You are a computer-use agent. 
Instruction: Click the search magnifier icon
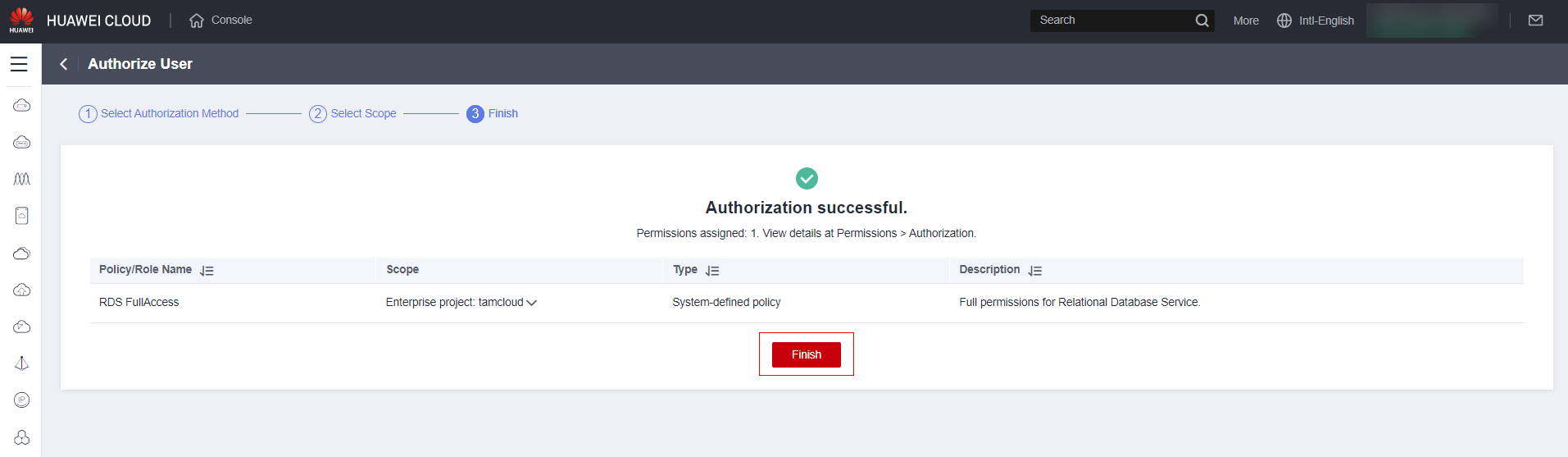coord(1202,21)
